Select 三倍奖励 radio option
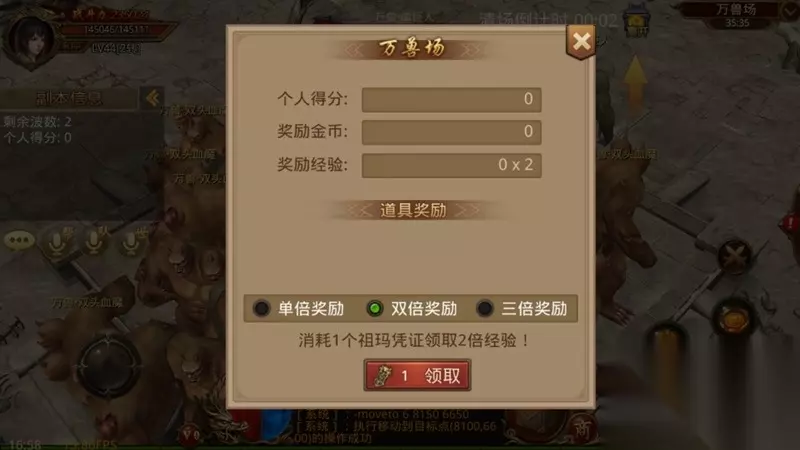This screenshot has width=800, height=450. (521, 308)
